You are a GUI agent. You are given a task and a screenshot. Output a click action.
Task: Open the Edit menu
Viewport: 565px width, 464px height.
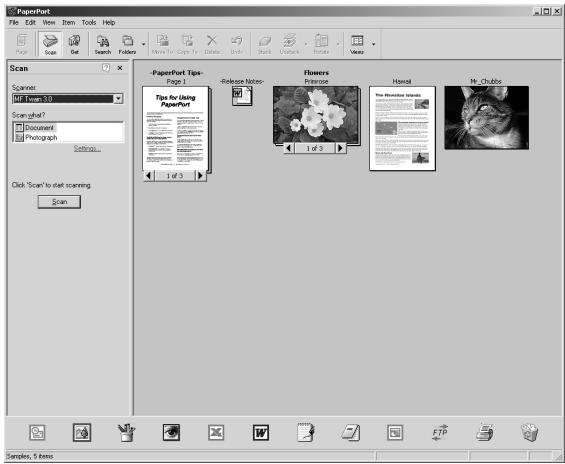click(30, 22)
